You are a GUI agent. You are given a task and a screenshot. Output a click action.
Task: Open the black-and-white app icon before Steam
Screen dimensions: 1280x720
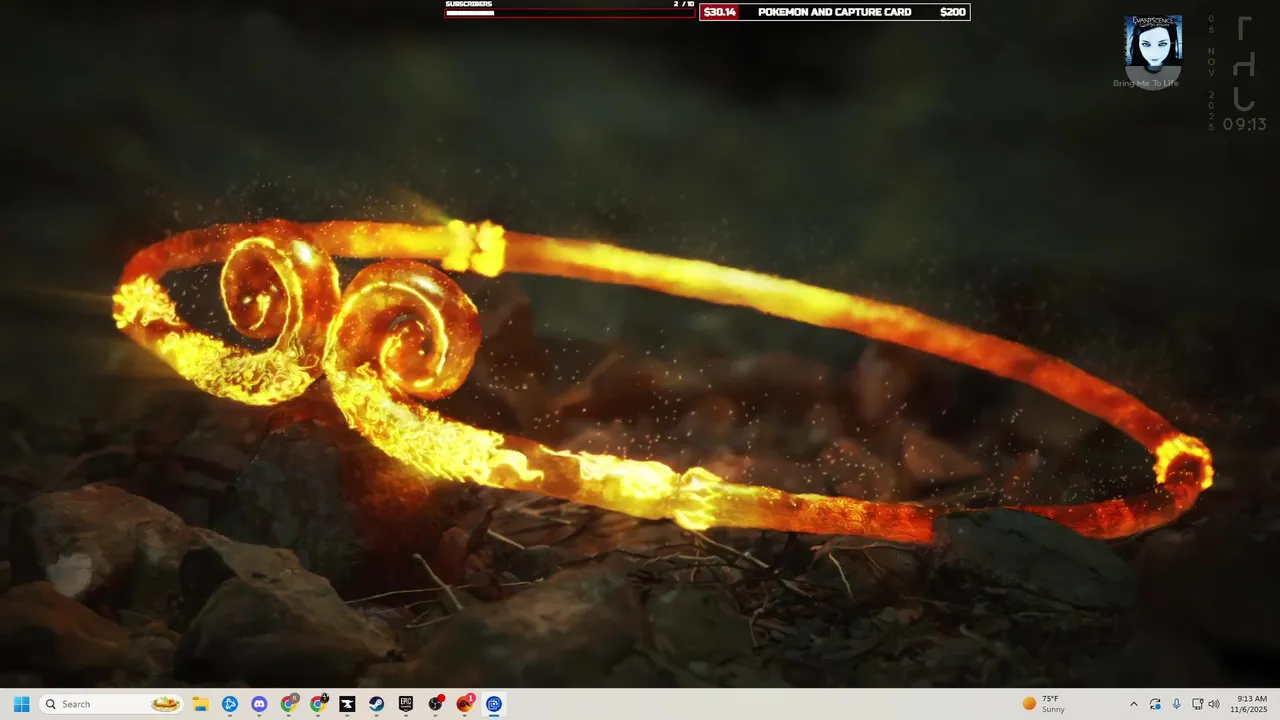pyautogui.click(x=347, y=704)
